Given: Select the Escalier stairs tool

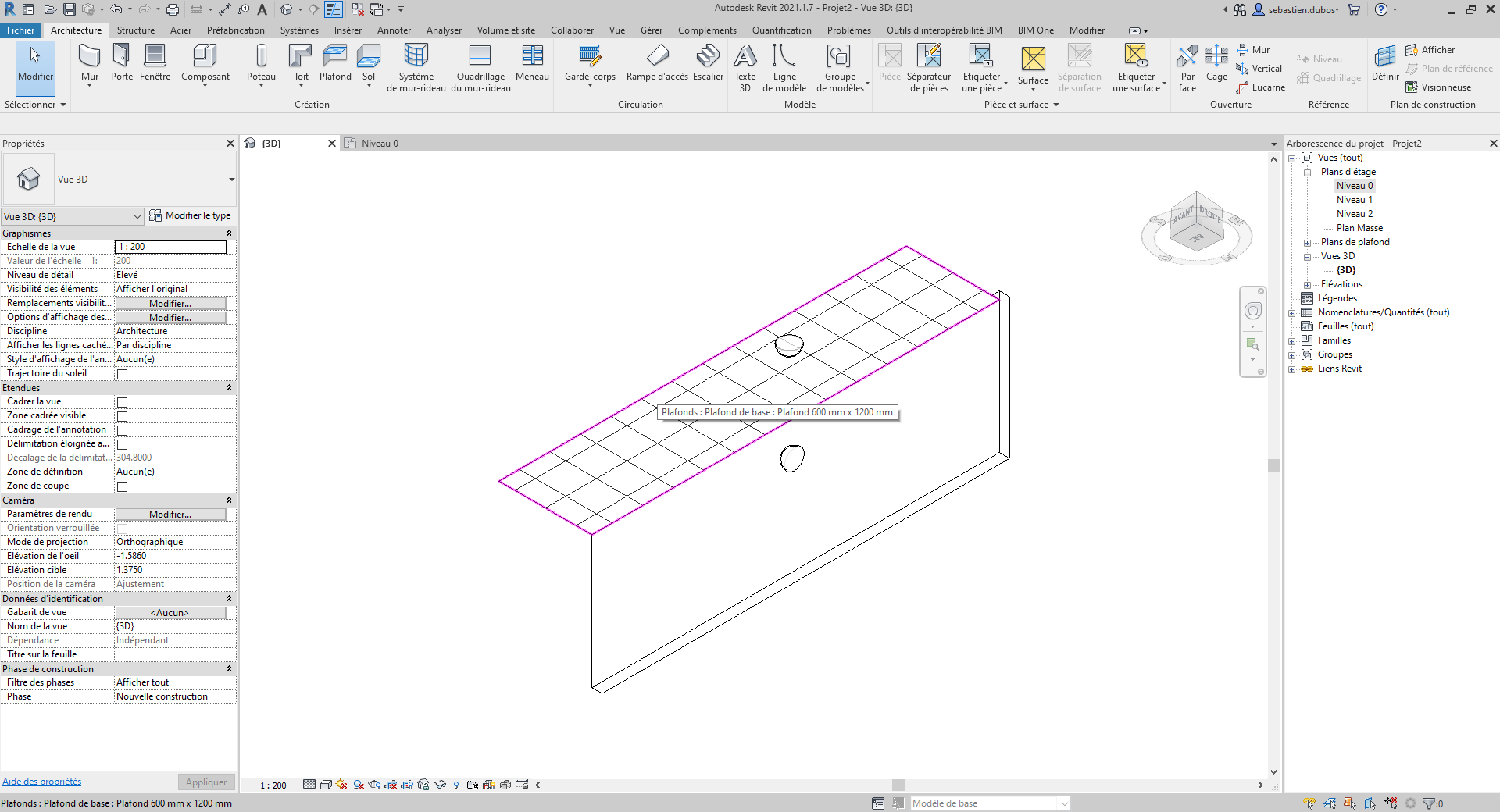Looking at the screenshot, I should [x=708, y=62].
